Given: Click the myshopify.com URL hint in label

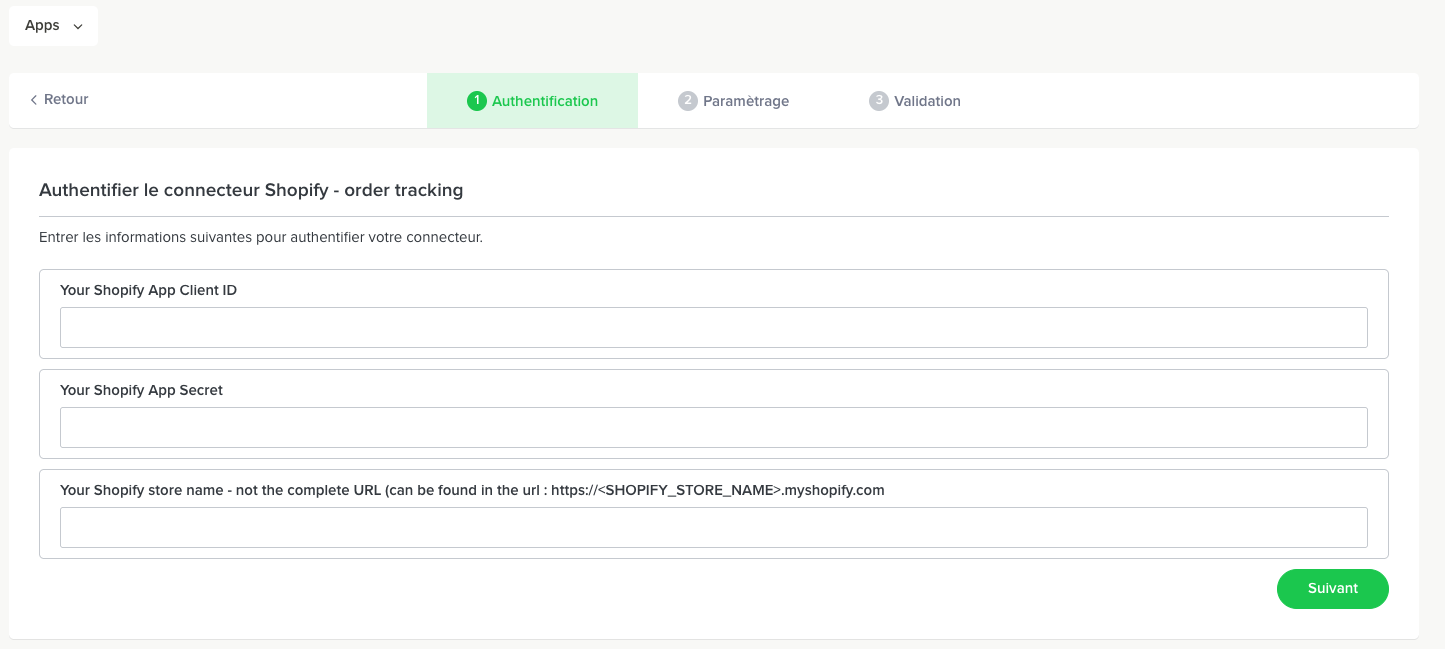Looking at the screenshot, I should (740, 490).
